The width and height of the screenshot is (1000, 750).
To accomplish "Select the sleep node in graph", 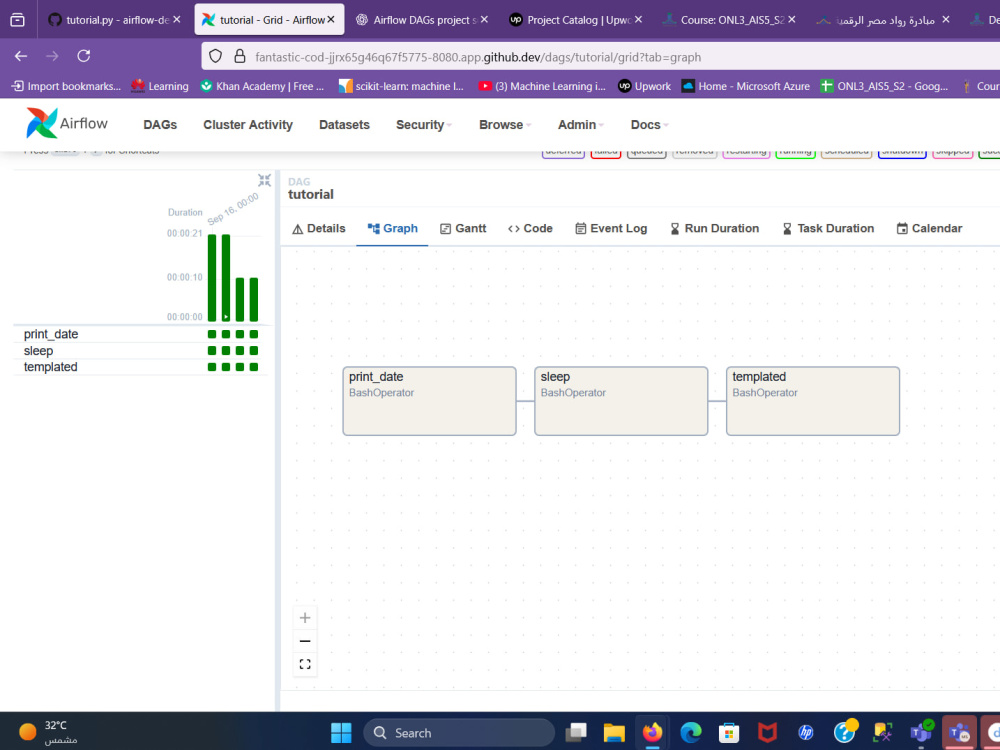I will (621, 401).
